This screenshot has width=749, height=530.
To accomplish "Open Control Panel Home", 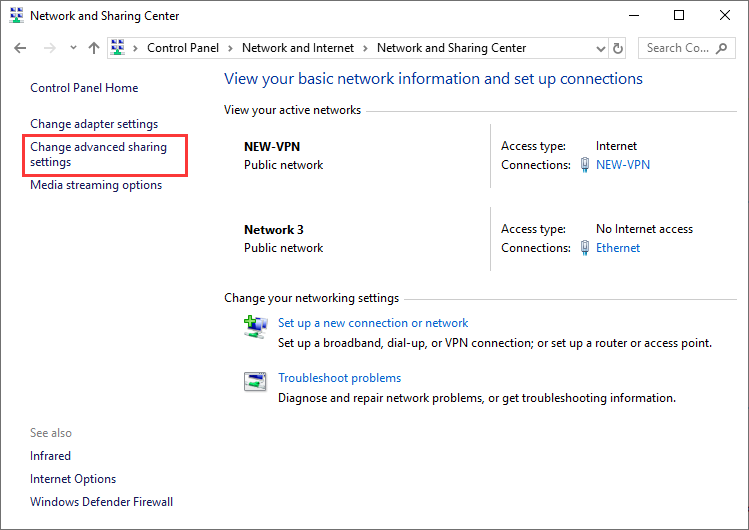I will pos(84,88).
